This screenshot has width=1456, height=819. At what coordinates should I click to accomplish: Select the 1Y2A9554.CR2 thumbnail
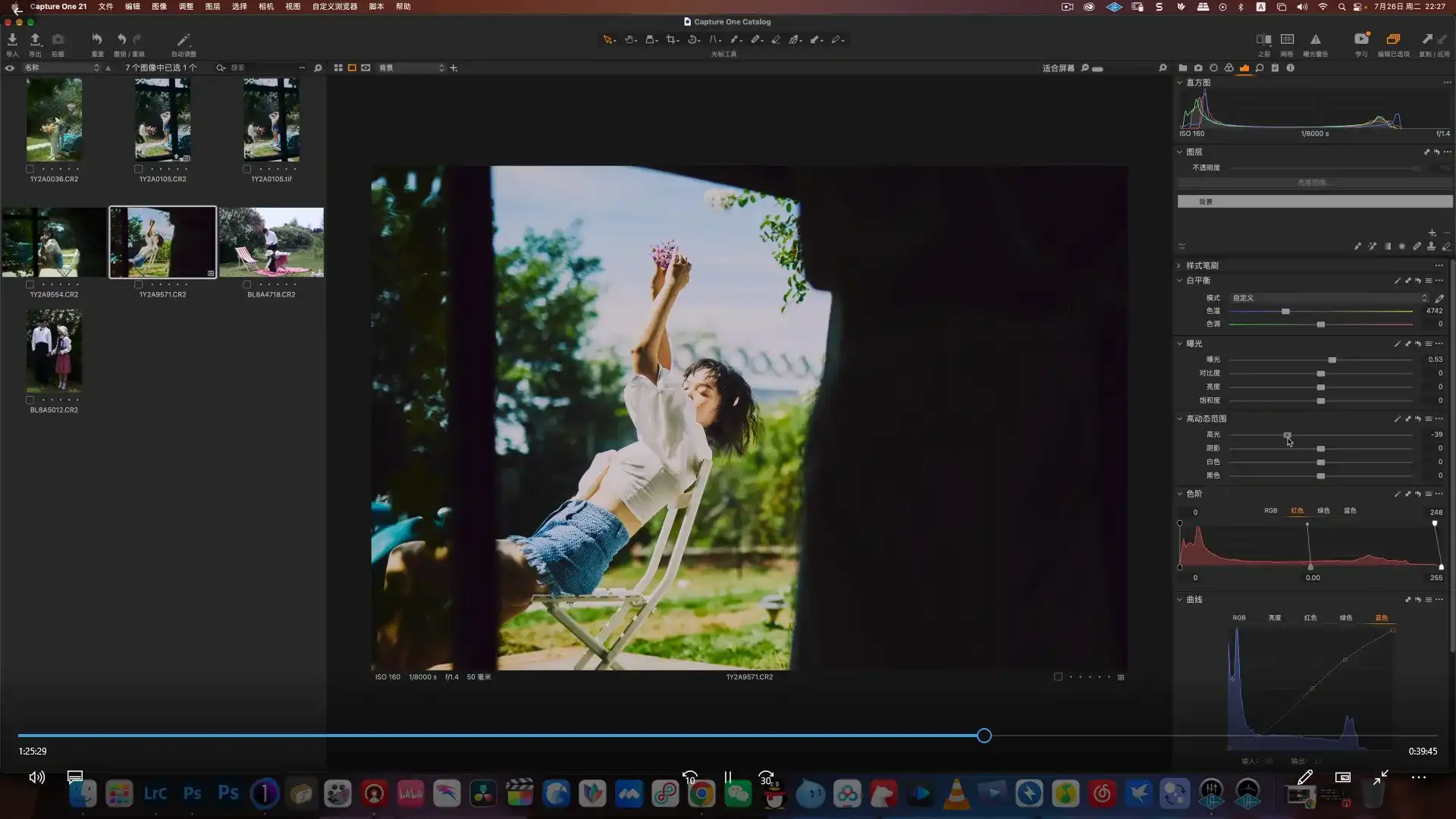click(x=54, y=243)
